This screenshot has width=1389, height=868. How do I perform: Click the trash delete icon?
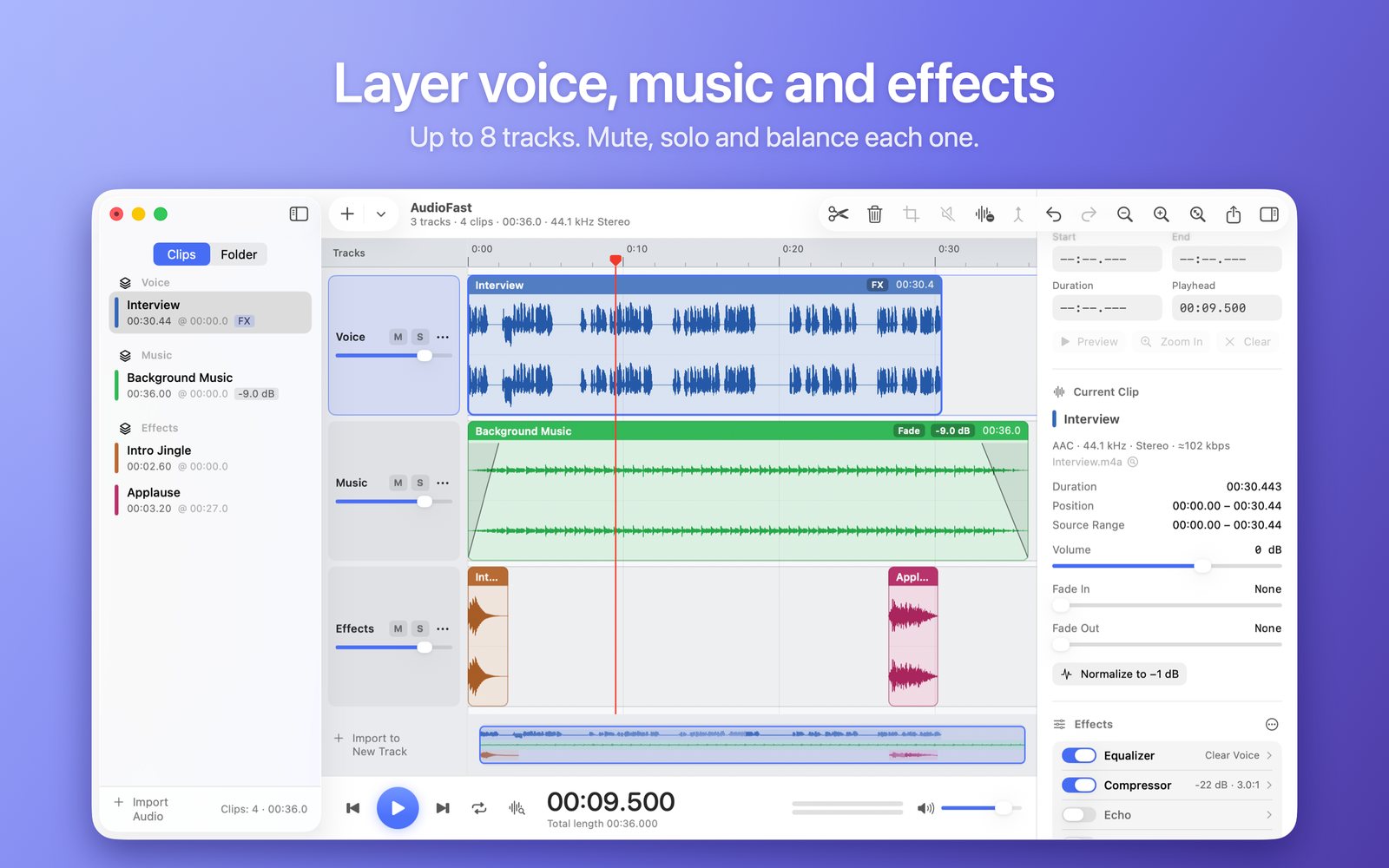[875, 214]
